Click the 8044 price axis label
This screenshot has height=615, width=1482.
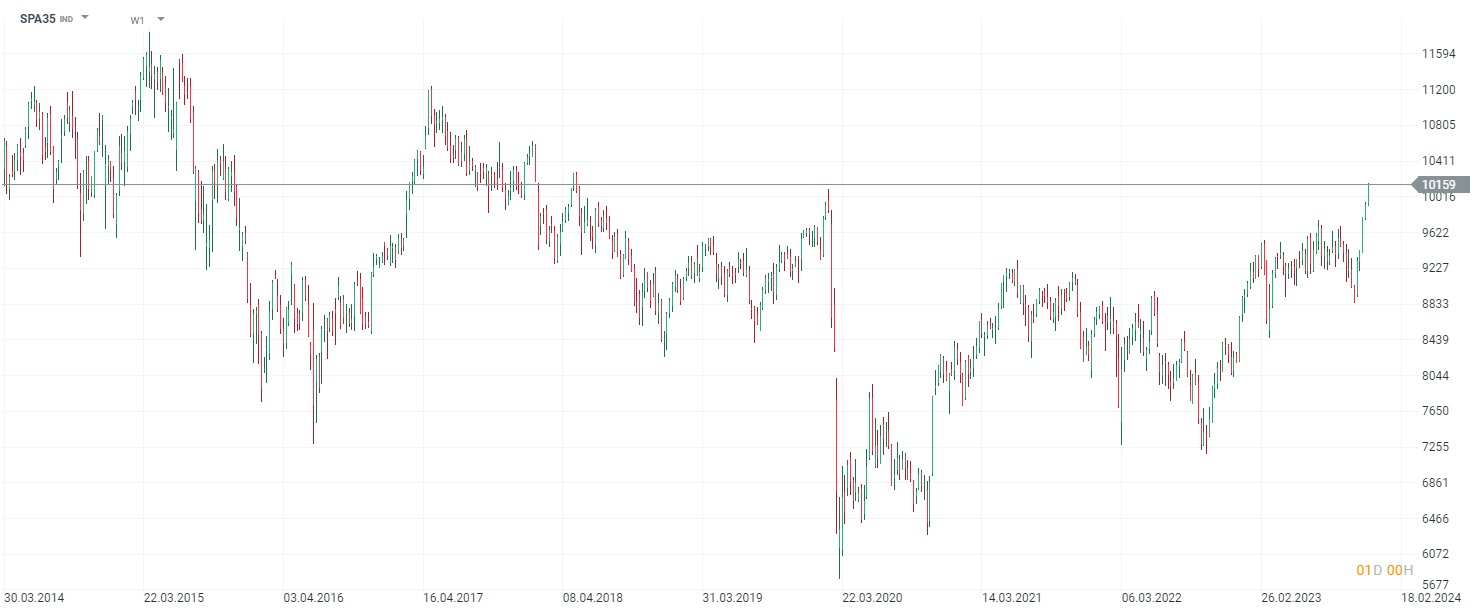click(x=1436, y=375)
